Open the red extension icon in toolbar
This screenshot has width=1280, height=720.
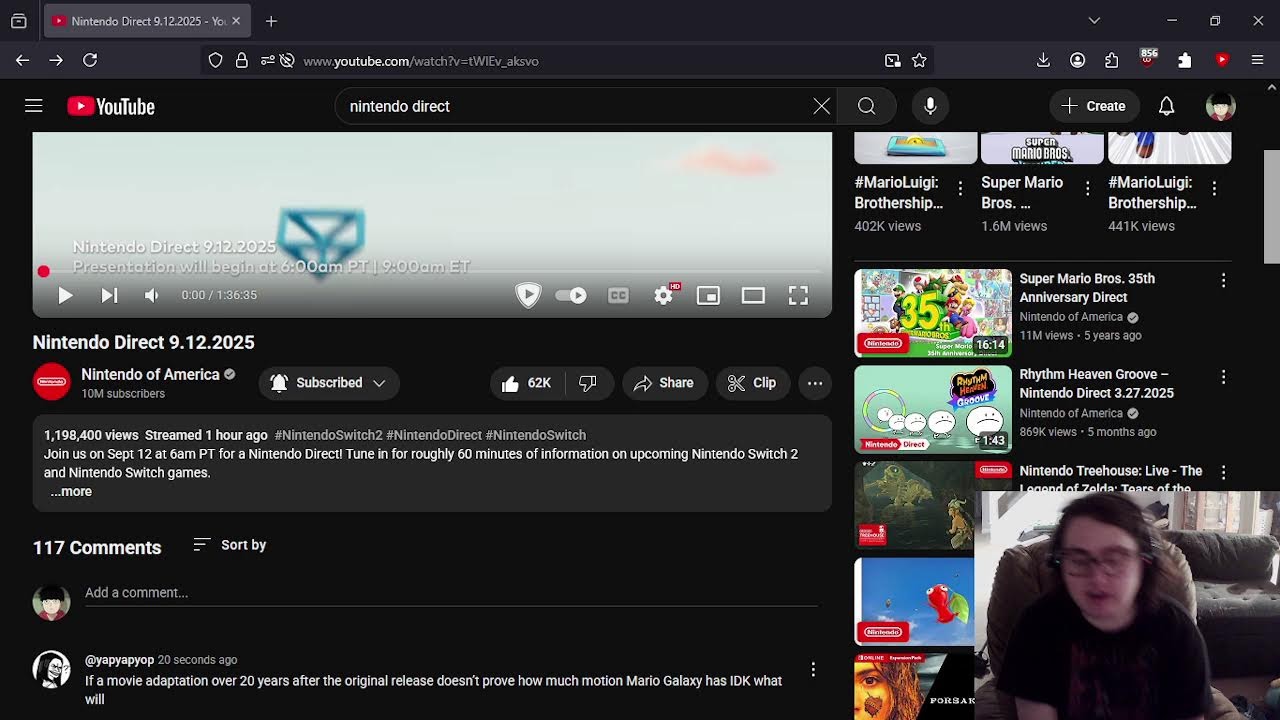pyautogui.click(x=1222, y=61)
